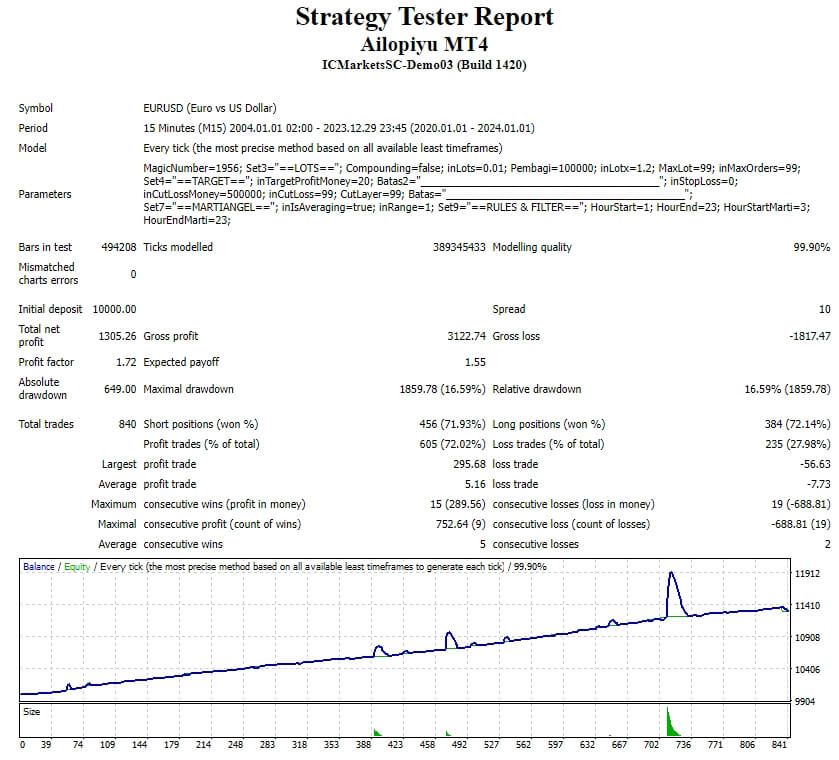This screenshot has height=760, width=839.
Task: Click the largest loss trade value "-56.63"
Action: pos(815,464)
